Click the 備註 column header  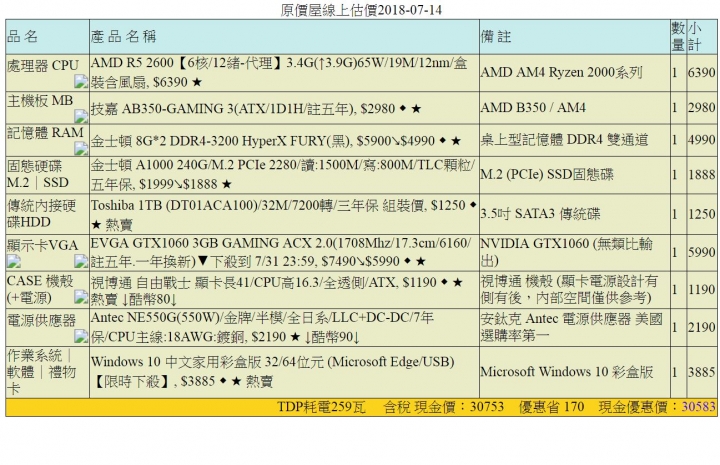(574, 37)
